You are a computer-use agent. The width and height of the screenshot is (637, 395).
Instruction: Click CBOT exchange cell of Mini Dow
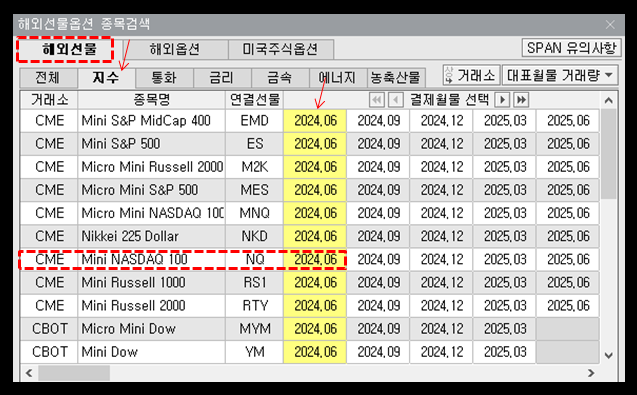[49, 352]
